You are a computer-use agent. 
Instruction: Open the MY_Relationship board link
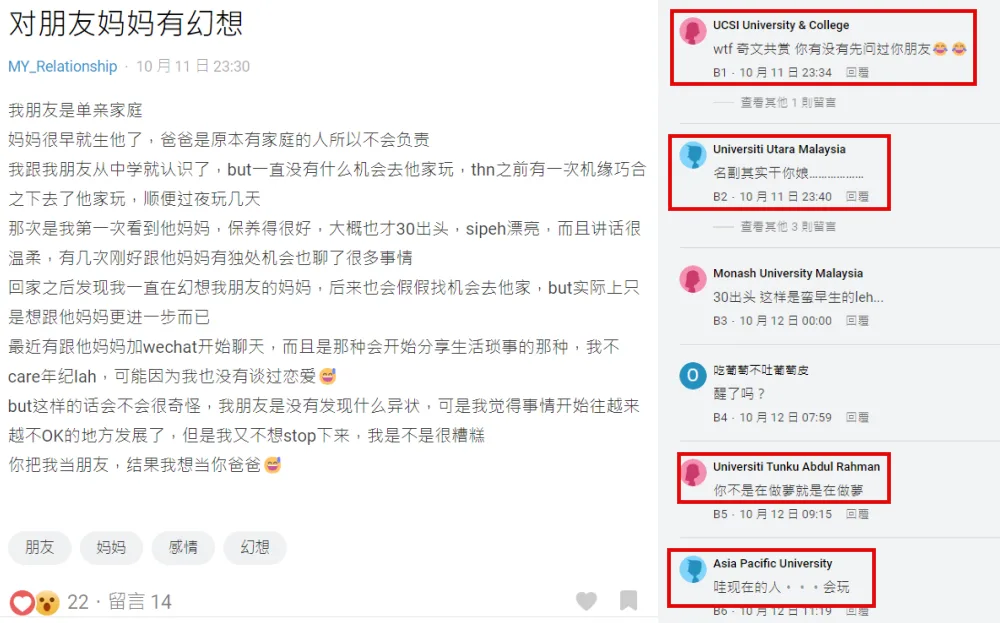[x=62, y=66]
